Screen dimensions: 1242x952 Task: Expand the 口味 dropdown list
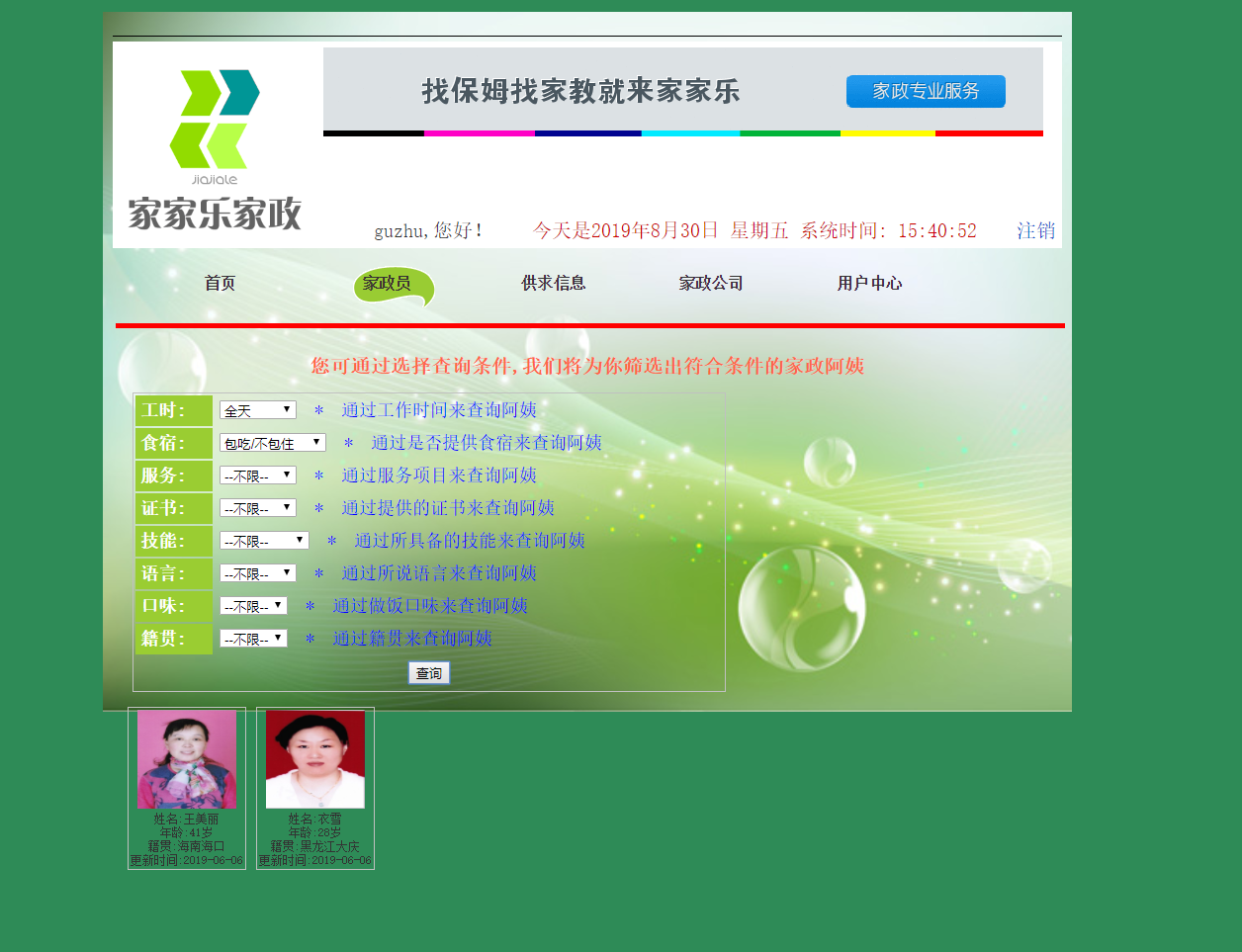pyautogui.click(x=252, y=606)
